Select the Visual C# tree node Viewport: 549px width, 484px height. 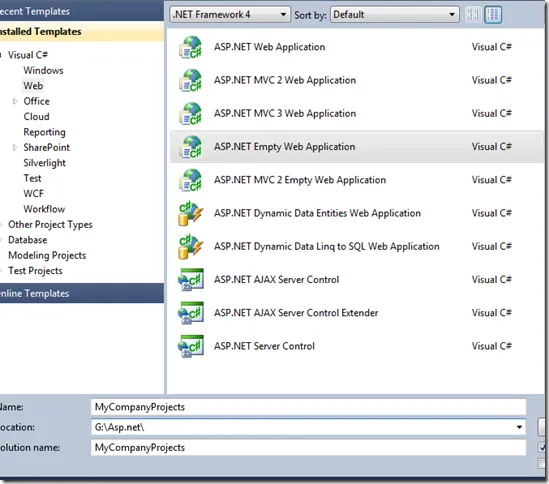point(28,55)
